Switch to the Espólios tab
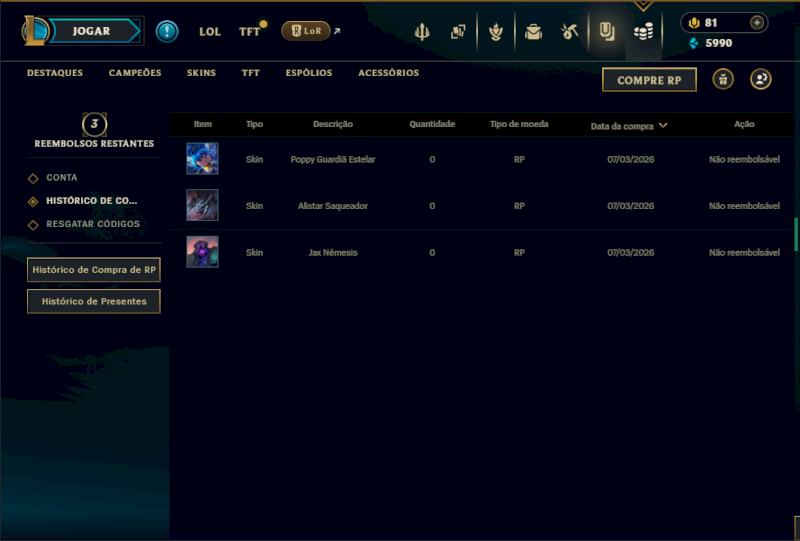Image resolution: width=800 pixels, height=541 pixels. [309, 73]
